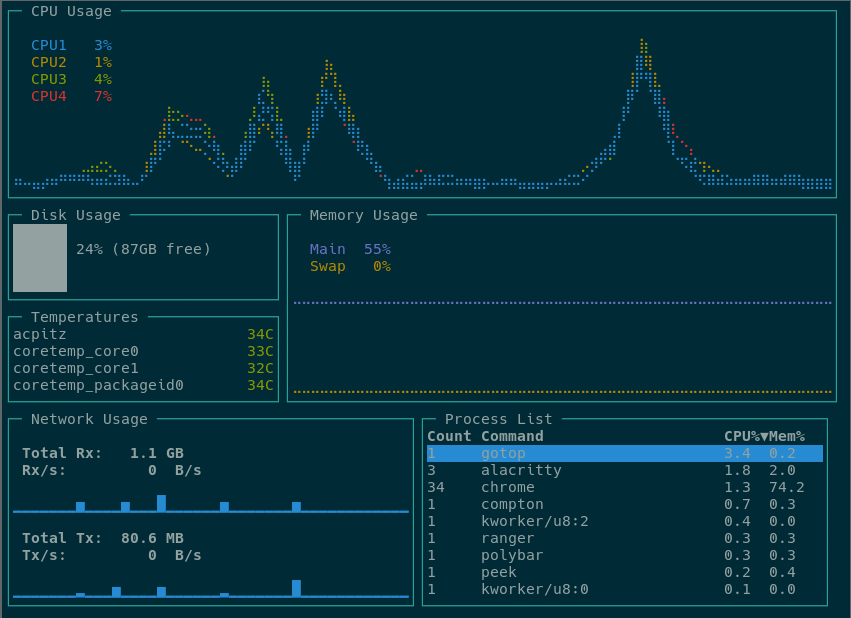
Task: Click the Temperatures panel title
Action: [x=84, y=317]
